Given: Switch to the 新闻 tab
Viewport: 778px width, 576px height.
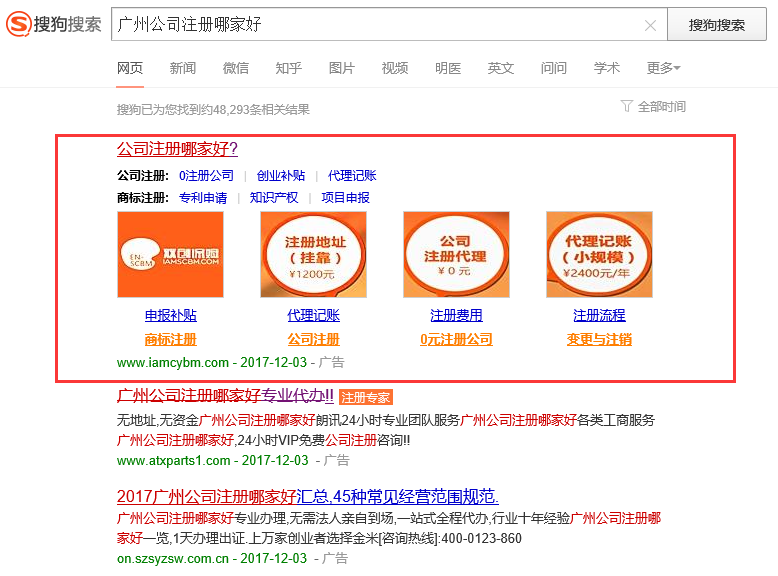Looking at the screenshot, I should pyautogui.click(x=183, y=68).
